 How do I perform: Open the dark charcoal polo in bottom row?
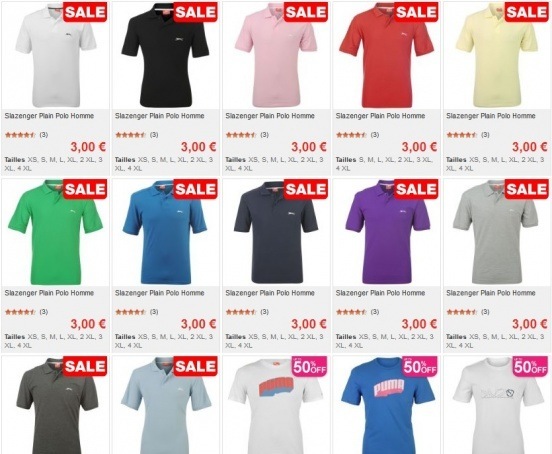coord(56,405)
